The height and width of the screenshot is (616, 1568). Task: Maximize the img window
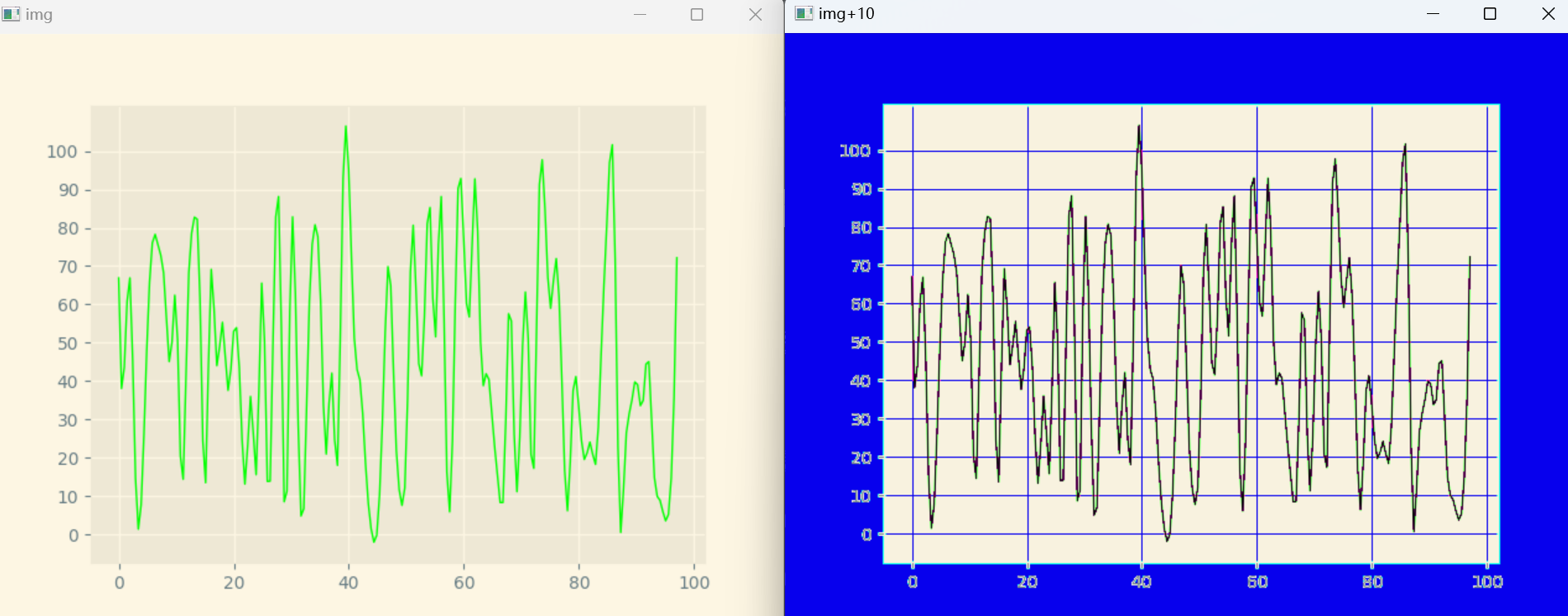[697, 14]
